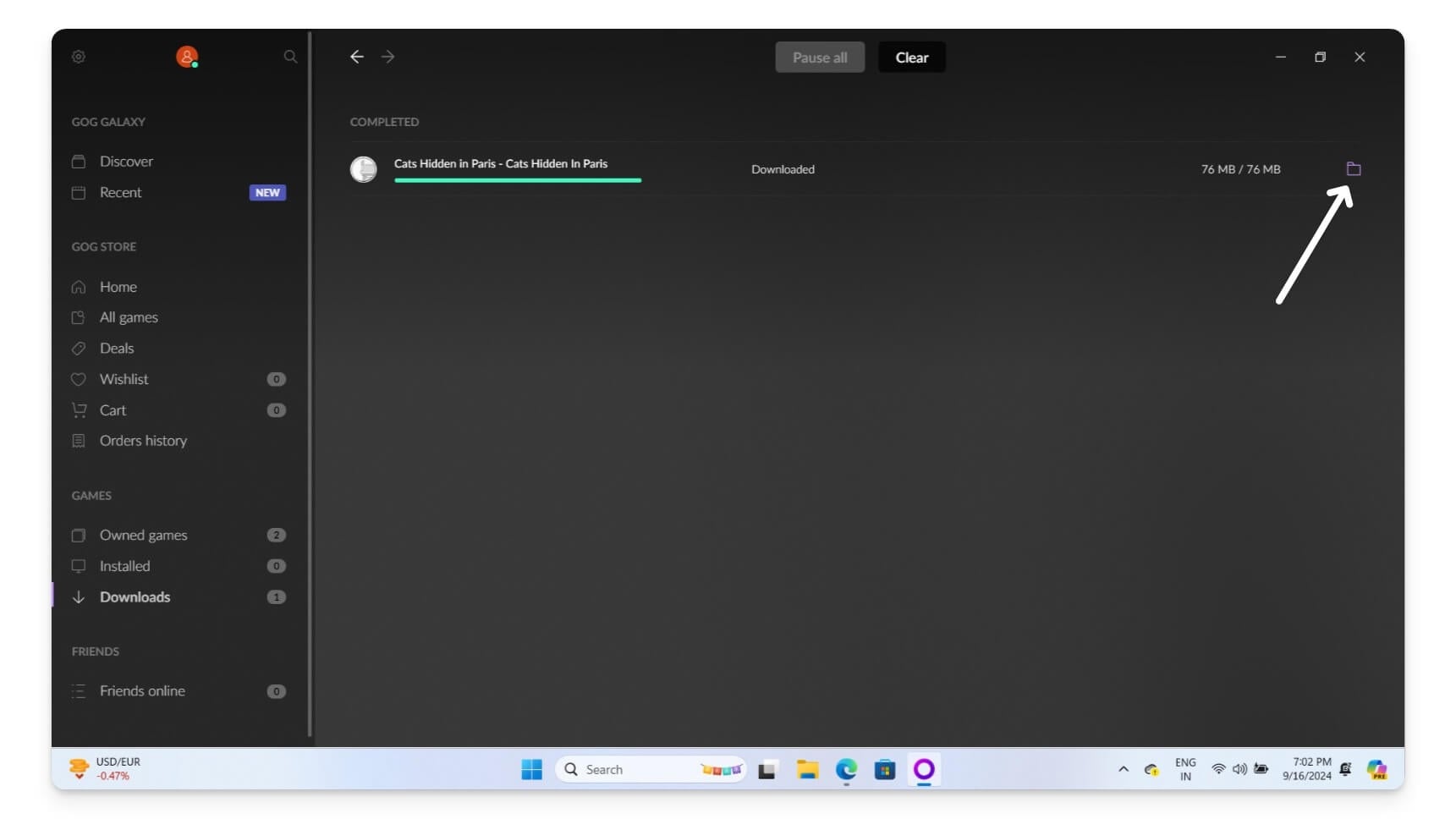Image resolution: width=1456 pixels, height=819 pixels.
Task: Click the Downloaded status text
Action: (x=783, y=169)
